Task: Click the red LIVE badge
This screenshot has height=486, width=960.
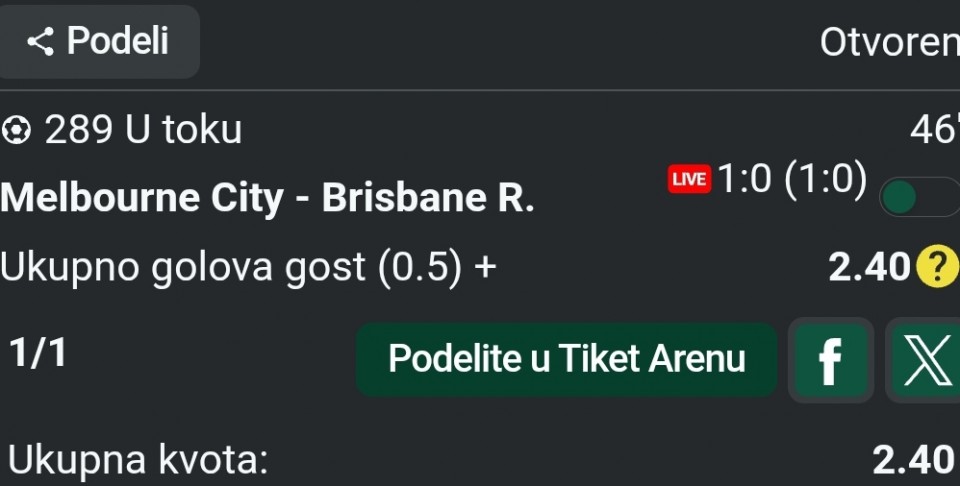Action: tap(689, 180)
